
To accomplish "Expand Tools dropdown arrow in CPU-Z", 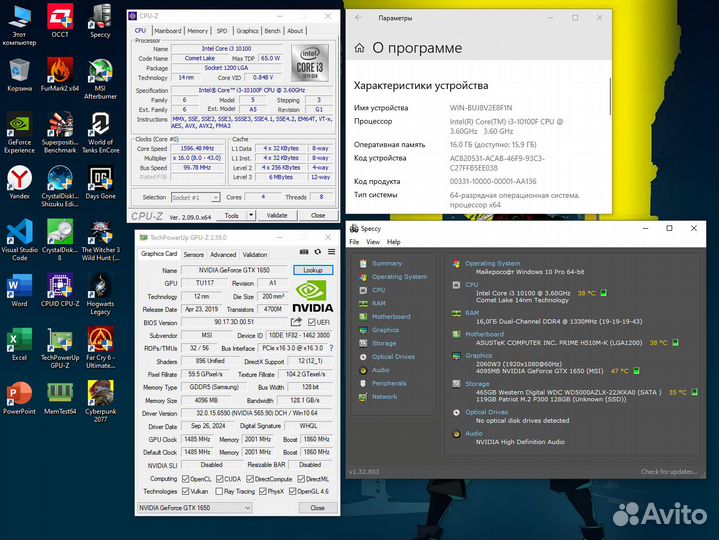I will tap(251, 215).
